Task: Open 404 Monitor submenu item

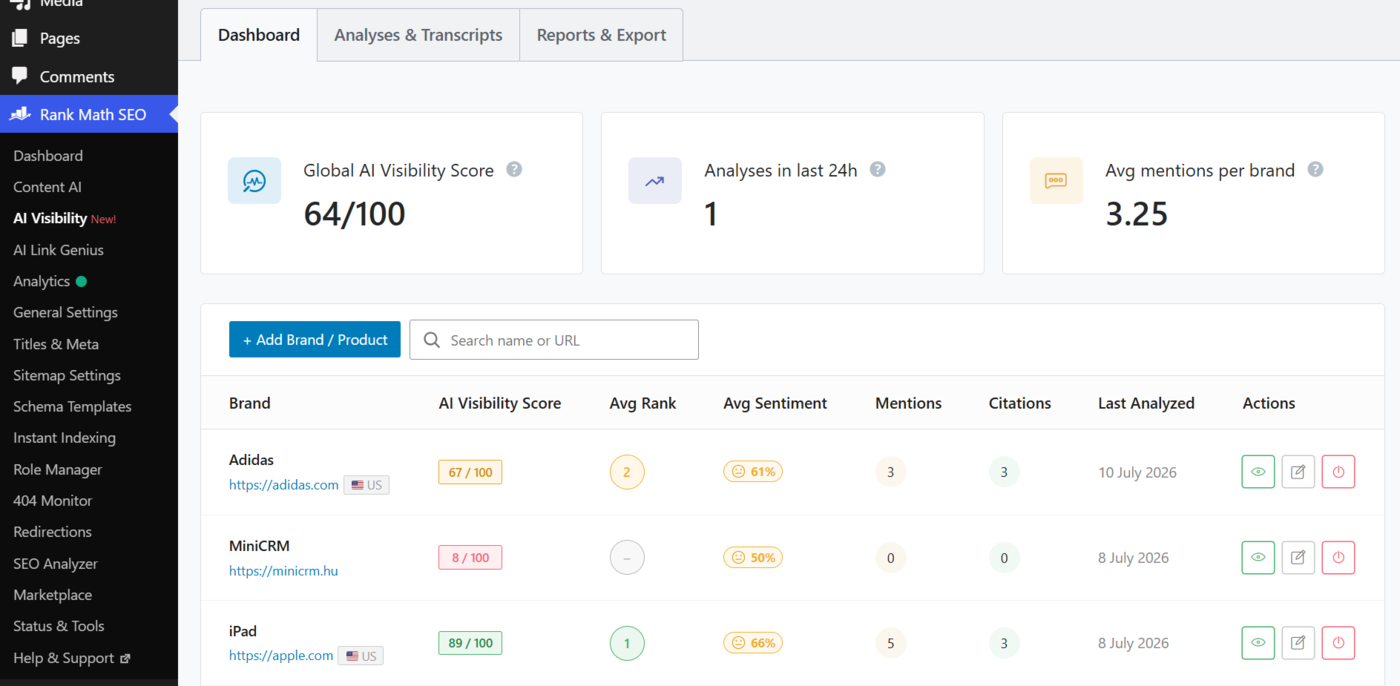Action: pos(52,500)
